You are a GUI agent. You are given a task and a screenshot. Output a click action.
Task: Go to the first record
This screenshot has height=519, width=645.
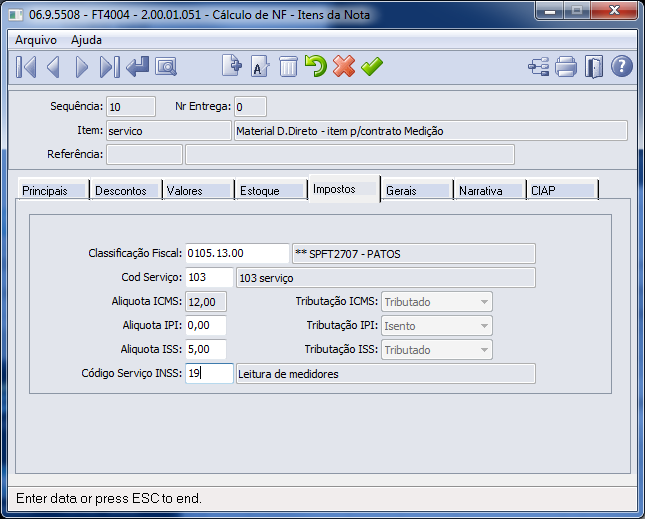27,67
